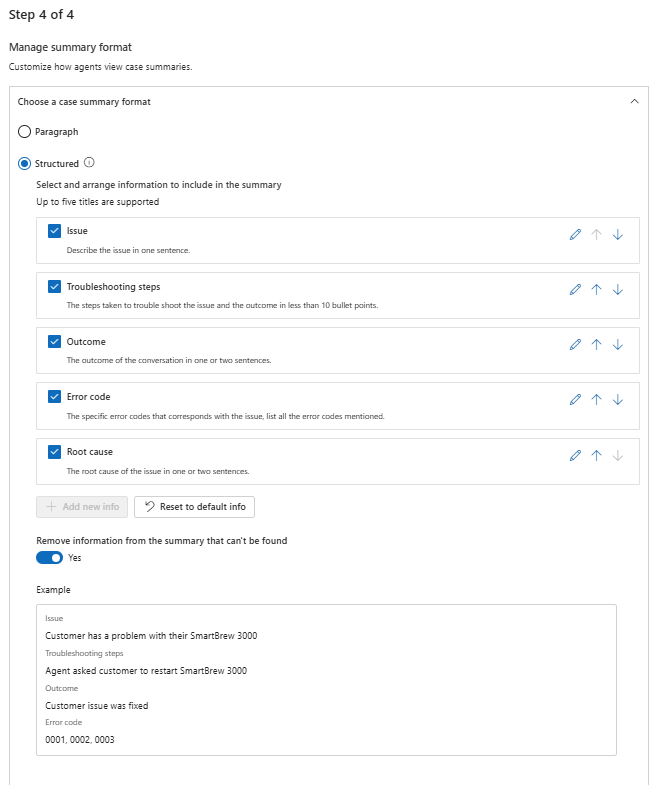Select the Paragraph radio option

[x=24, y=132]
